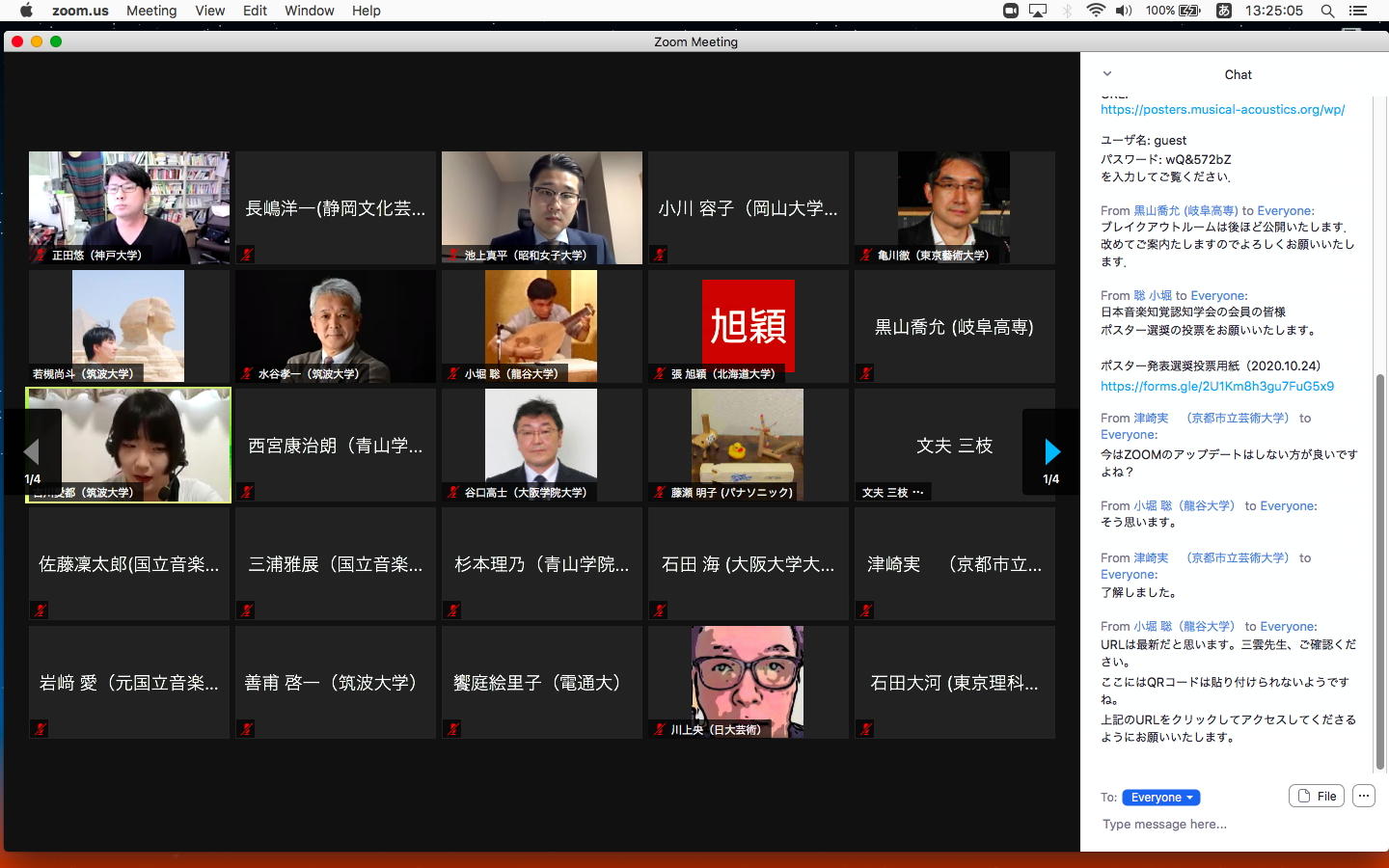Open the Apple menu
This screenshot has height=868, width=1389.
pyautogui.click(x=26, y=11)
